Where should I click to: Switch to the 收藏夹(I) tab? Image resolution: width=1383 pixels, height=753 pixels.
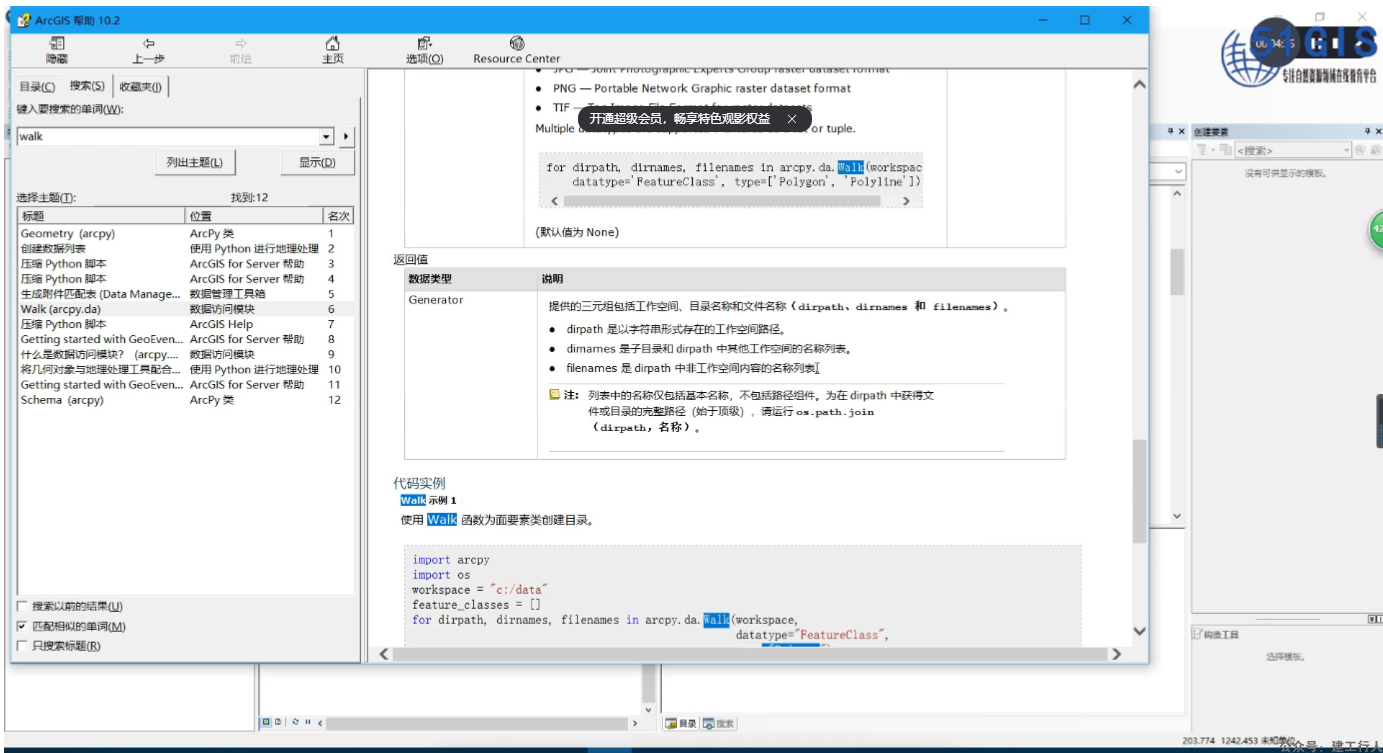tap(141, 87)
